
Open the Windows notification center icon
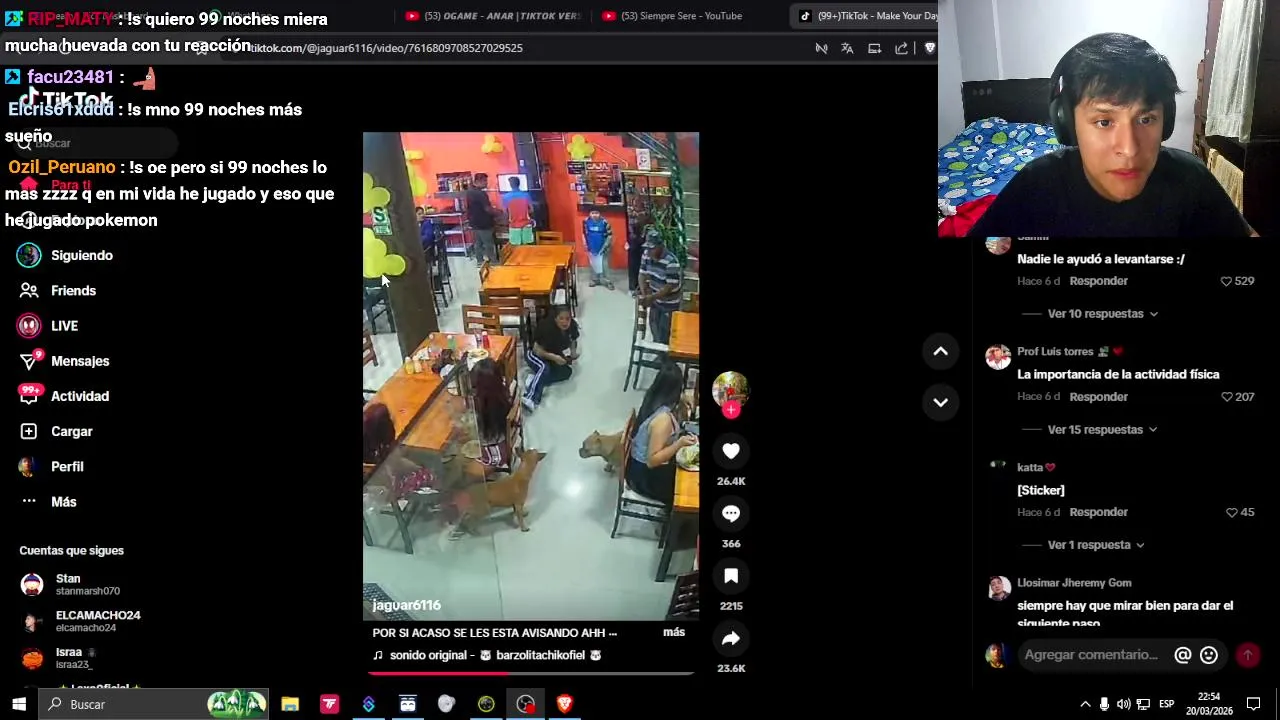(x=1253, y=704)
